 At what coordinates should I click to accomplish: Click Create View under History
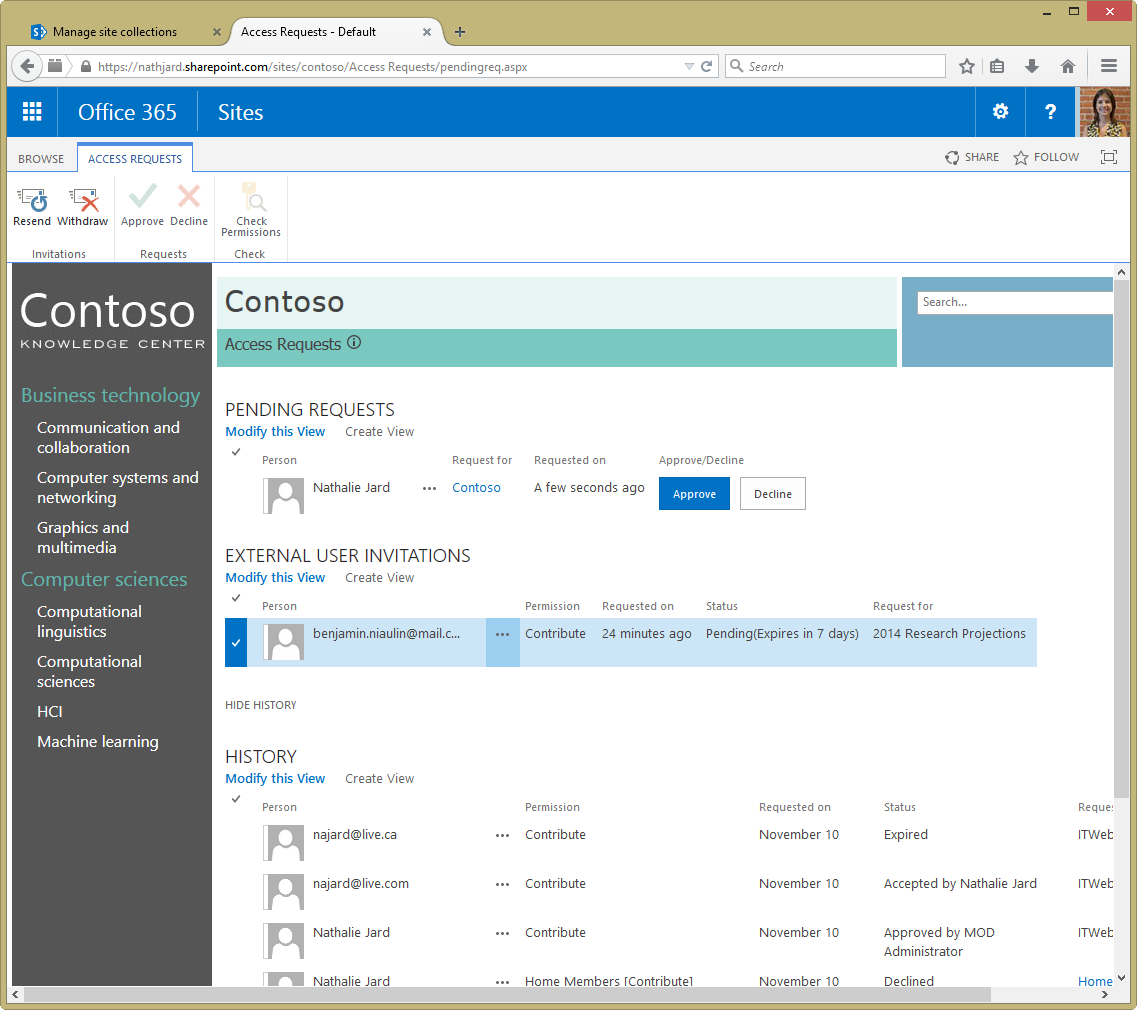click(379, 779)
